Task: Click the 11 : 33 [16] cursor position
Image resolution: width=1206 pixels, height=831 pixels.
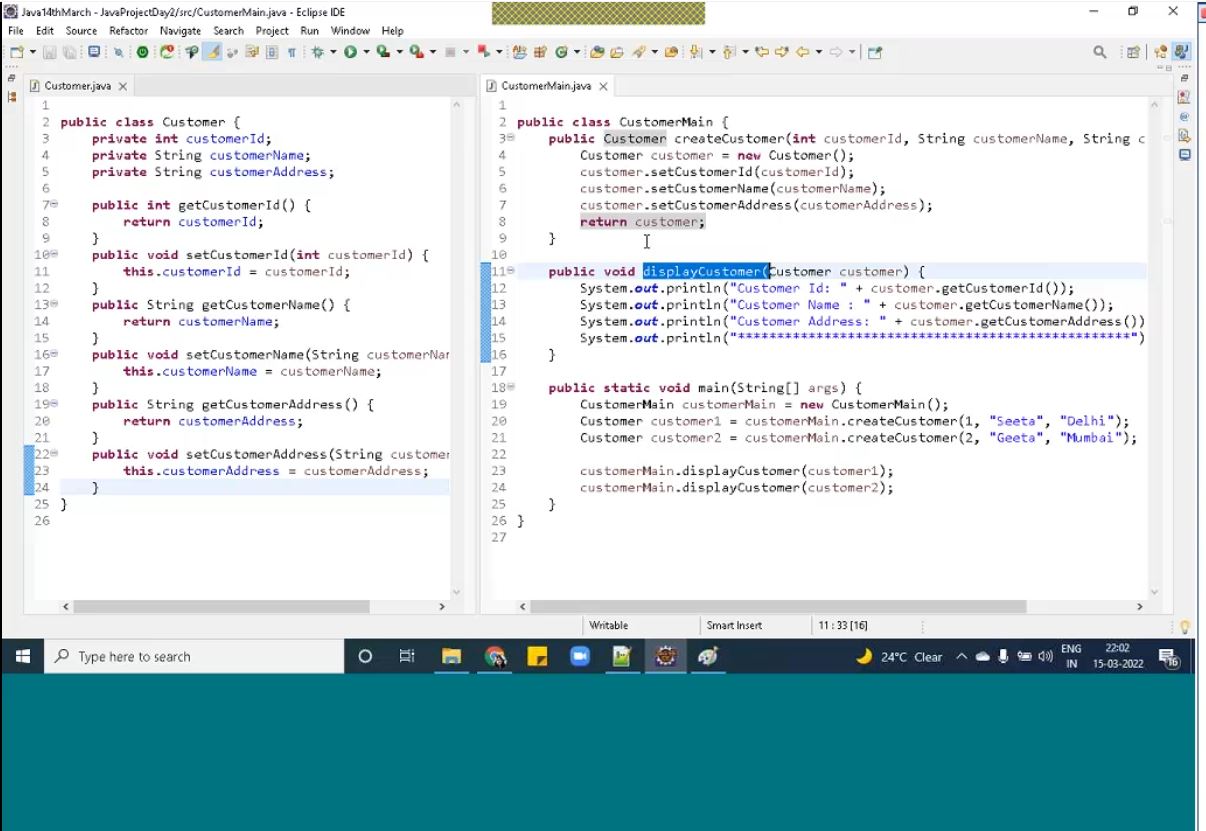Action: tap(843, 625)
